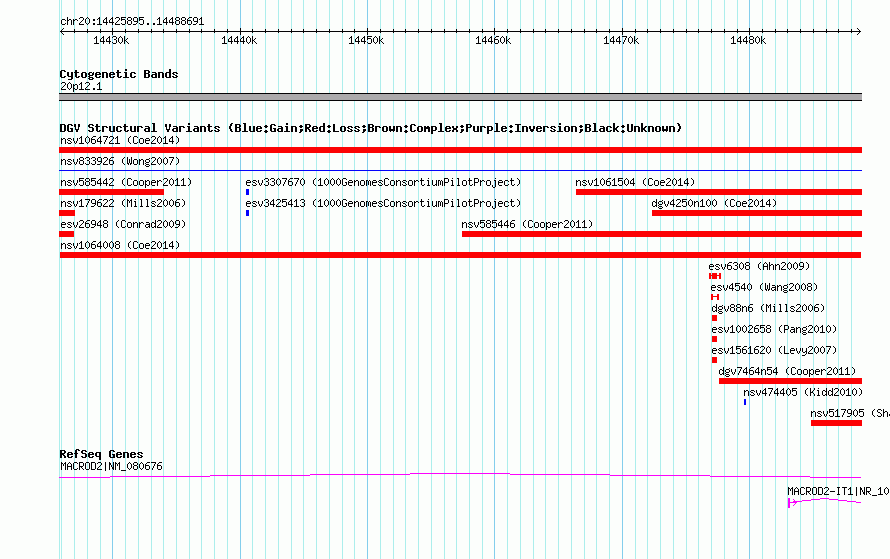This screenshot has width=890, height=559.
Task: Open the esv1561620 (Levy2007) label
Action: click(774, 350)
